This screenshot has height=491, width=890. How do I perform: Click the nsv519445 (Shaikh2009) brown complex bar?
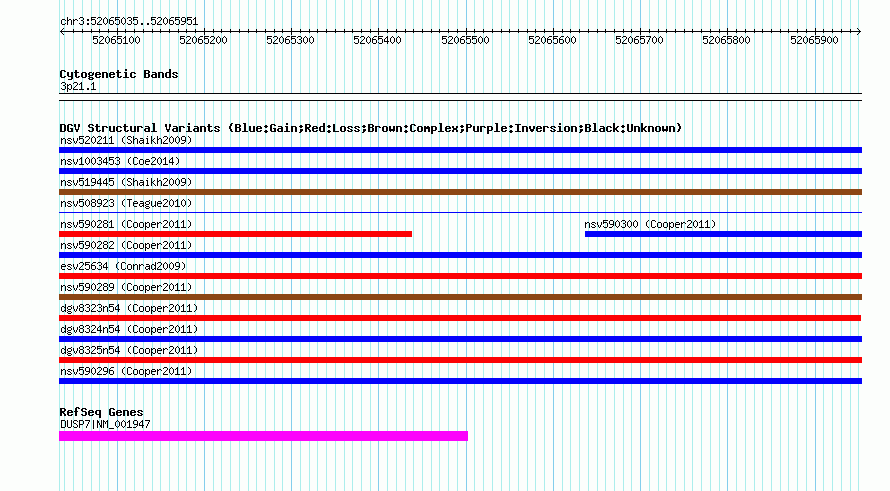460,192
